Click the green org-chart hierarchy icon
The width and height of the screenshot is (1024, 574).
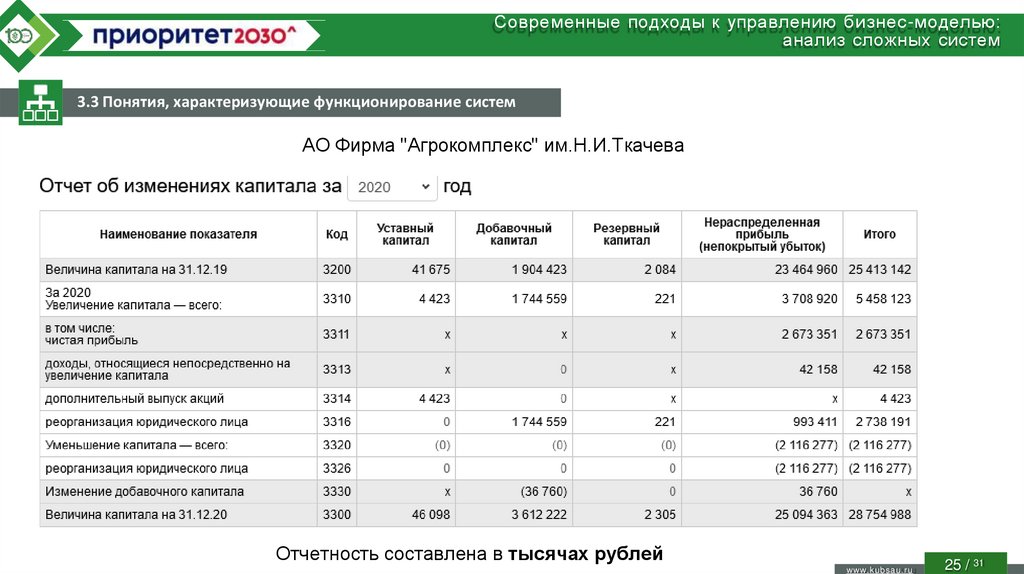click(40, 103)
